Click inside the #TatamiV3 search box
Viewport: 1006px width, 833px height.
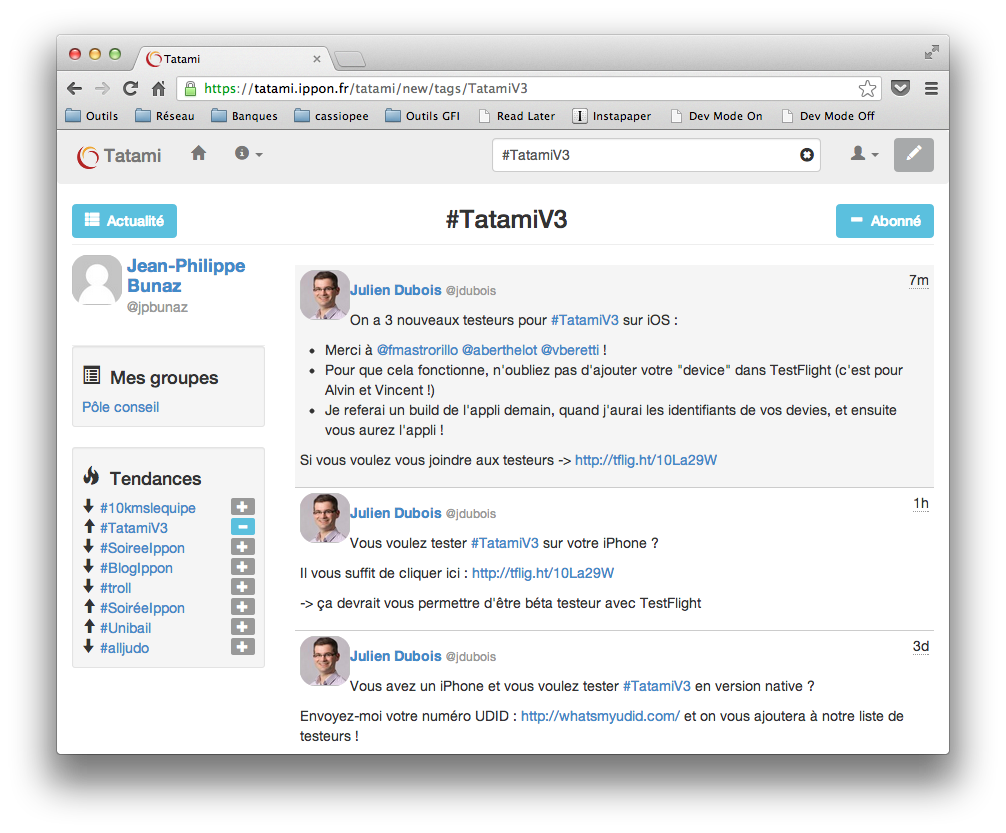[645, 155]
